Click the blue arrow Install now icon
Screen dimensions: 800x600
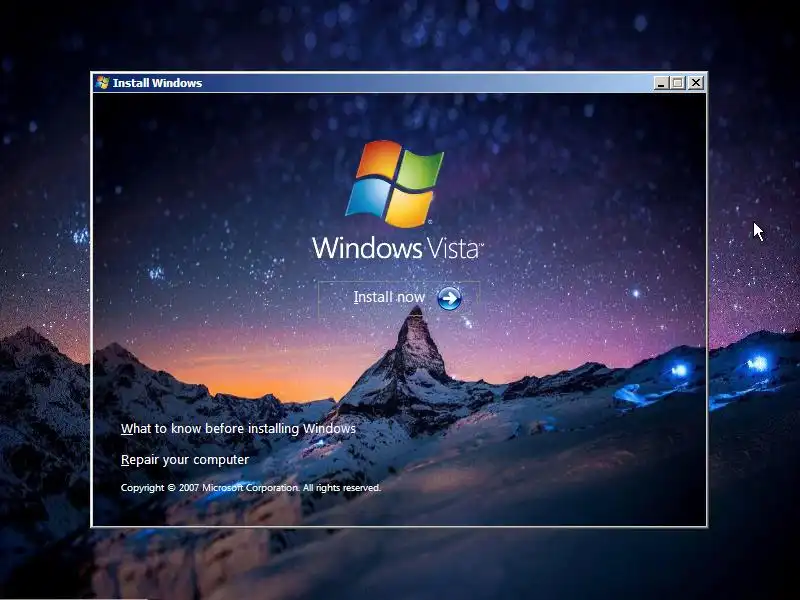449,298
